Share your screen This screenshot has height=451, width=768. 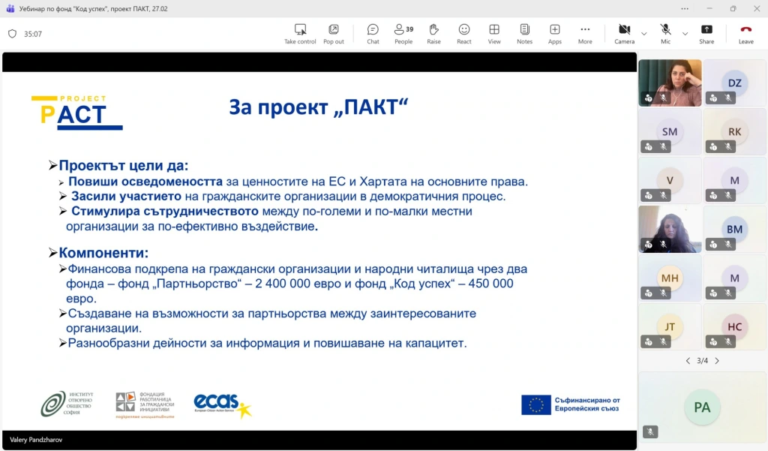pos(706,34)
